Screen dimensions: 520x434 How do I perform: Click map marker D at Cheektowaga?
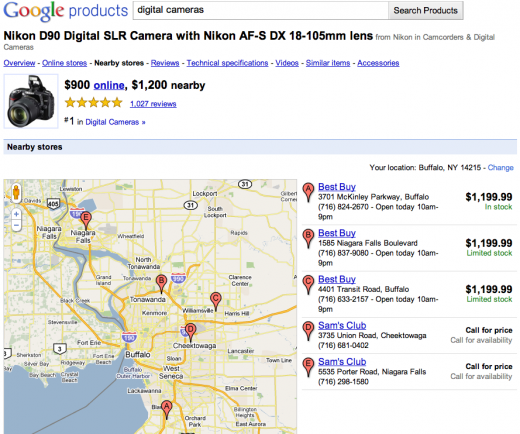(190, 332)
